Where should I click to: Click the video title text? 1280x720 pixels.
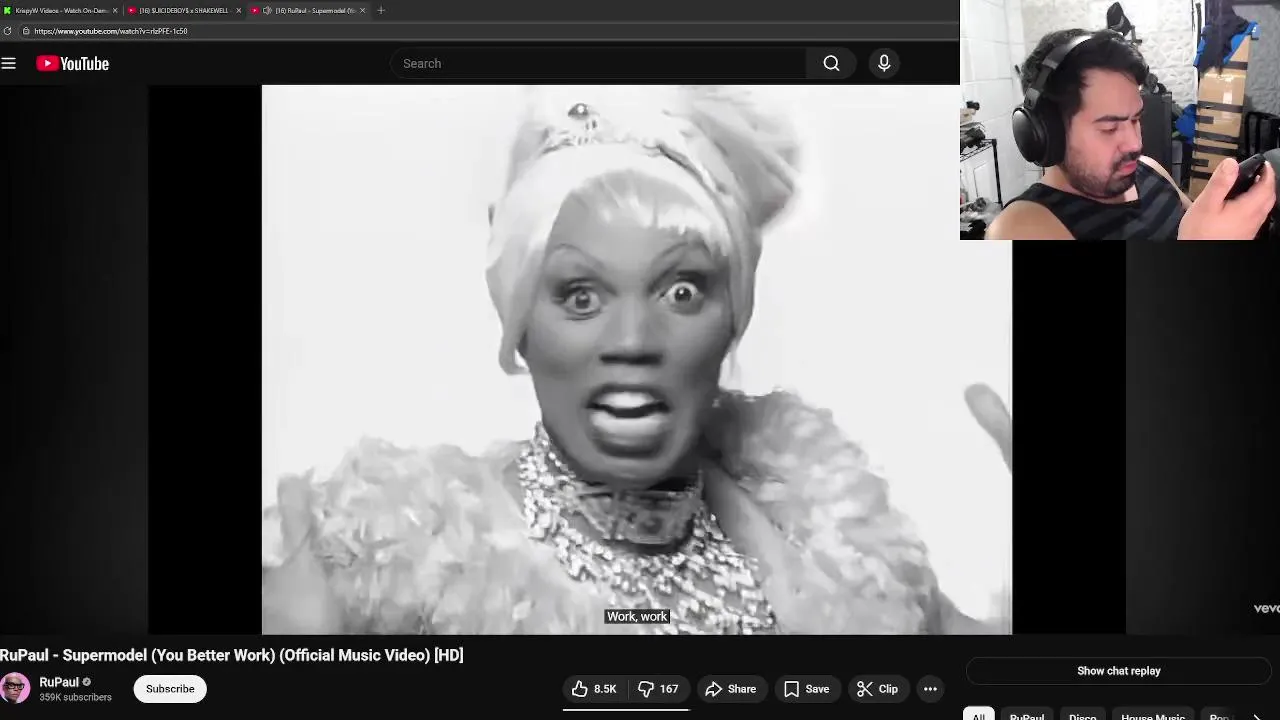coord(232,655)
